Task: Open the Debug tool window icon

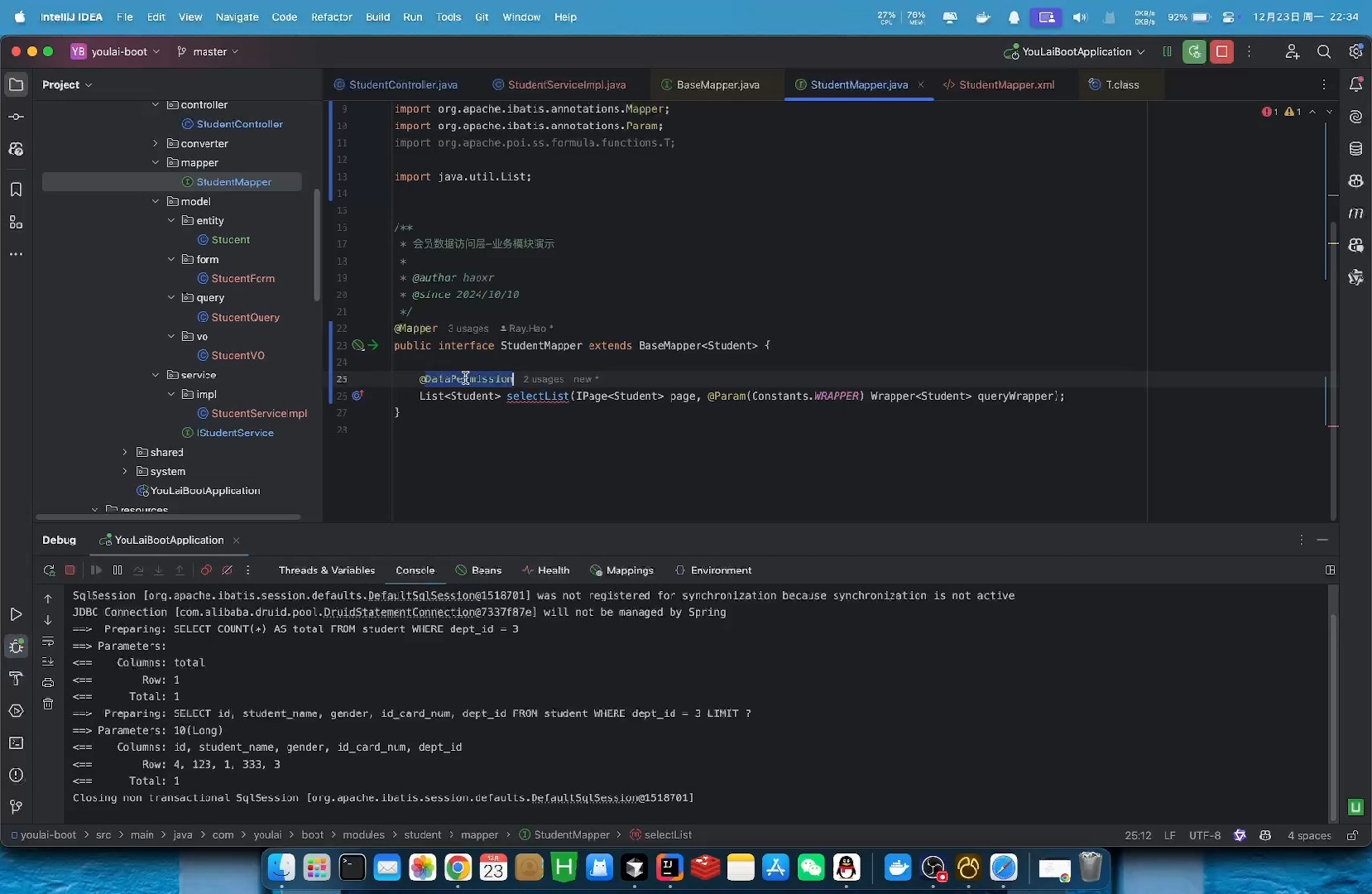Action: click(16, 646)
